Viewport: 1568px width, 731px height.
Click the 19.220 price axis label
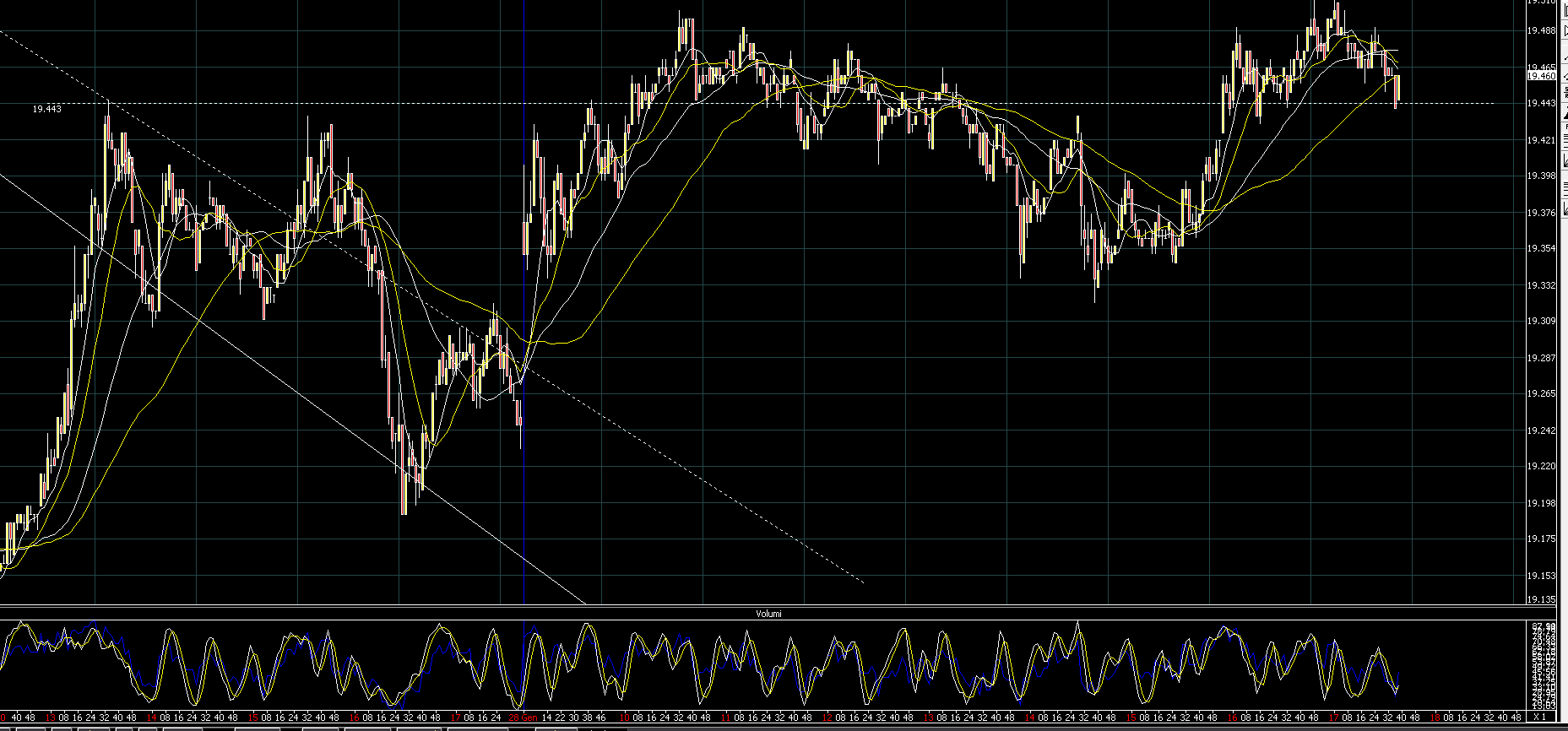coord(1541,466)
